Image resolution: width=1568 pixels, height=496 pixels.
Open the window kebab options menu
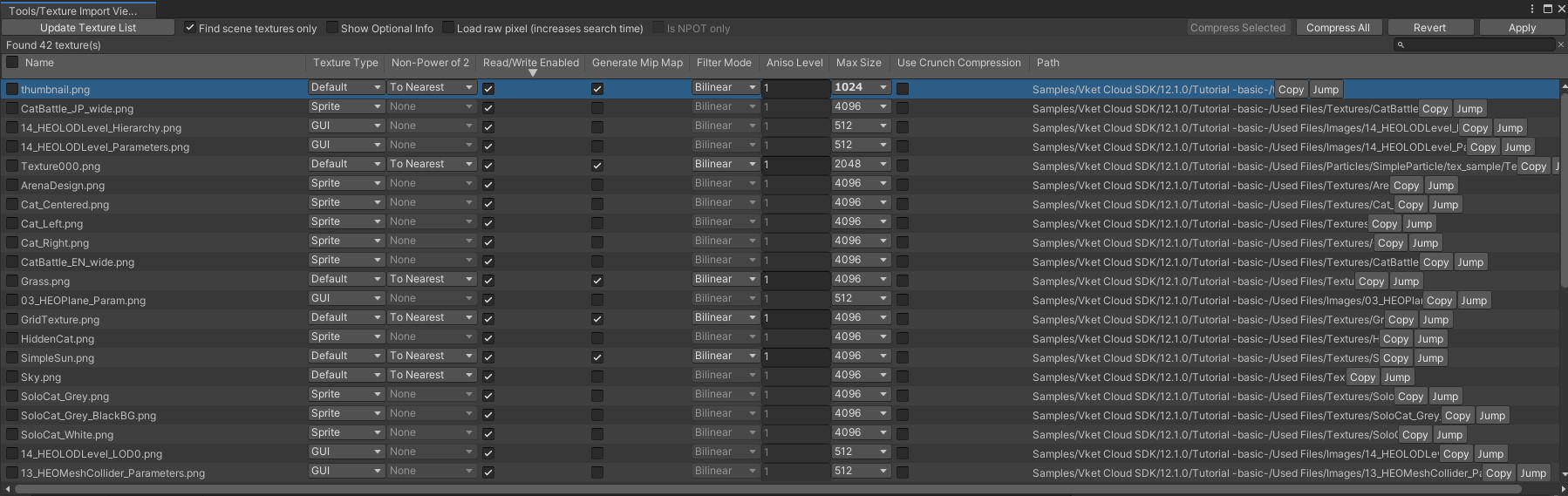(1532, 9)
